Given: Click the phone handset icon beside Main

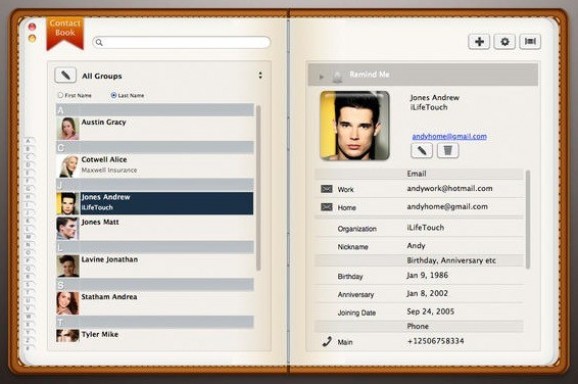Looking at the screenshot, I should pos(327,342).
